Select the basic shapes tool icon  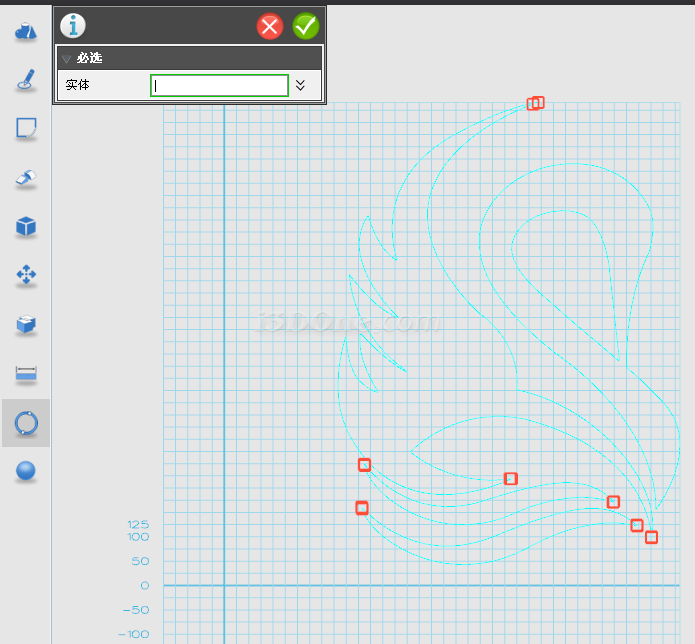pos(26,32)
